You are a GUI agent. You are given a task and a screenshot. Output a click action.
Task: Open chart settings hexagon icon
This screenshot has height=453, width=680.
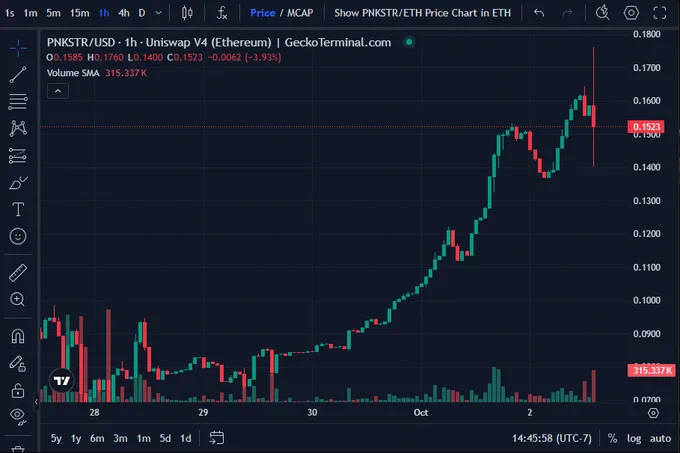(x=631, y=13)
